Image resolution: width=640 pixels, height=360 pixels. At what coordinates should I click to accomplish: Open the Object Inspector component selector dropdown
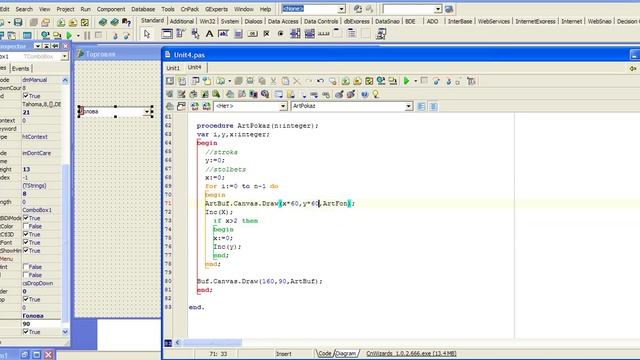pyautogui.click(x=64, y=56)
